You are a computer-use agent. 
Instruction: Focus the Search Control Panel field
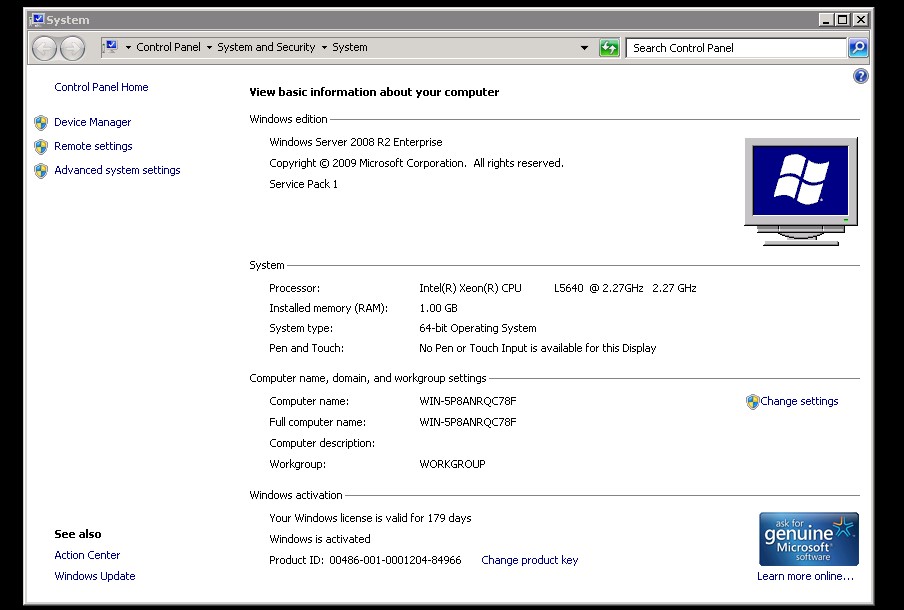pyautogui.click(x=736, y=48)
